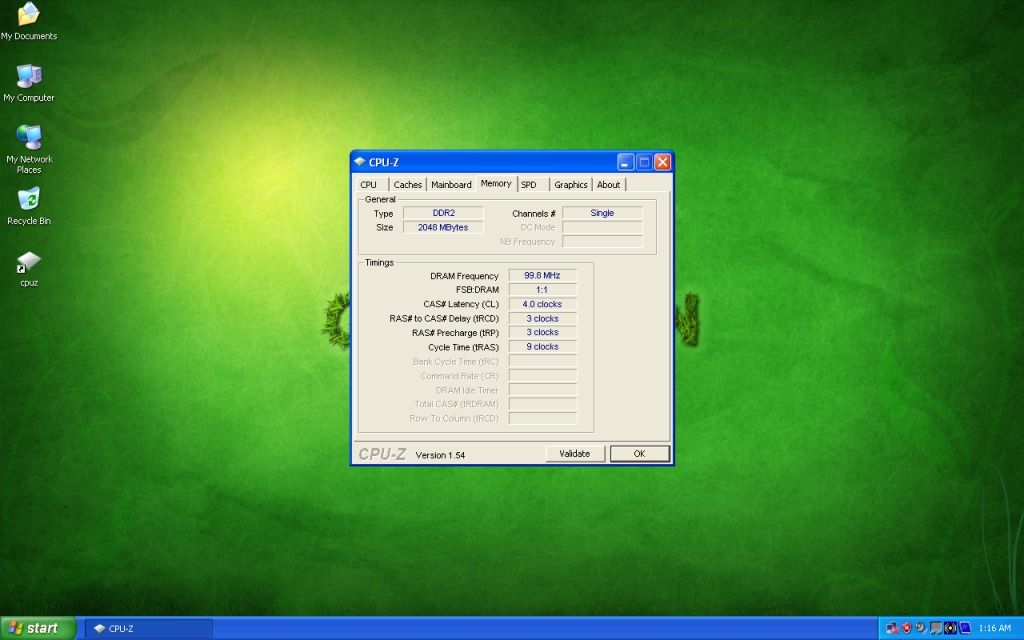Click the CPU-Z taskbar button
The width and height of the screenshot is (1024, 640).
148,628
